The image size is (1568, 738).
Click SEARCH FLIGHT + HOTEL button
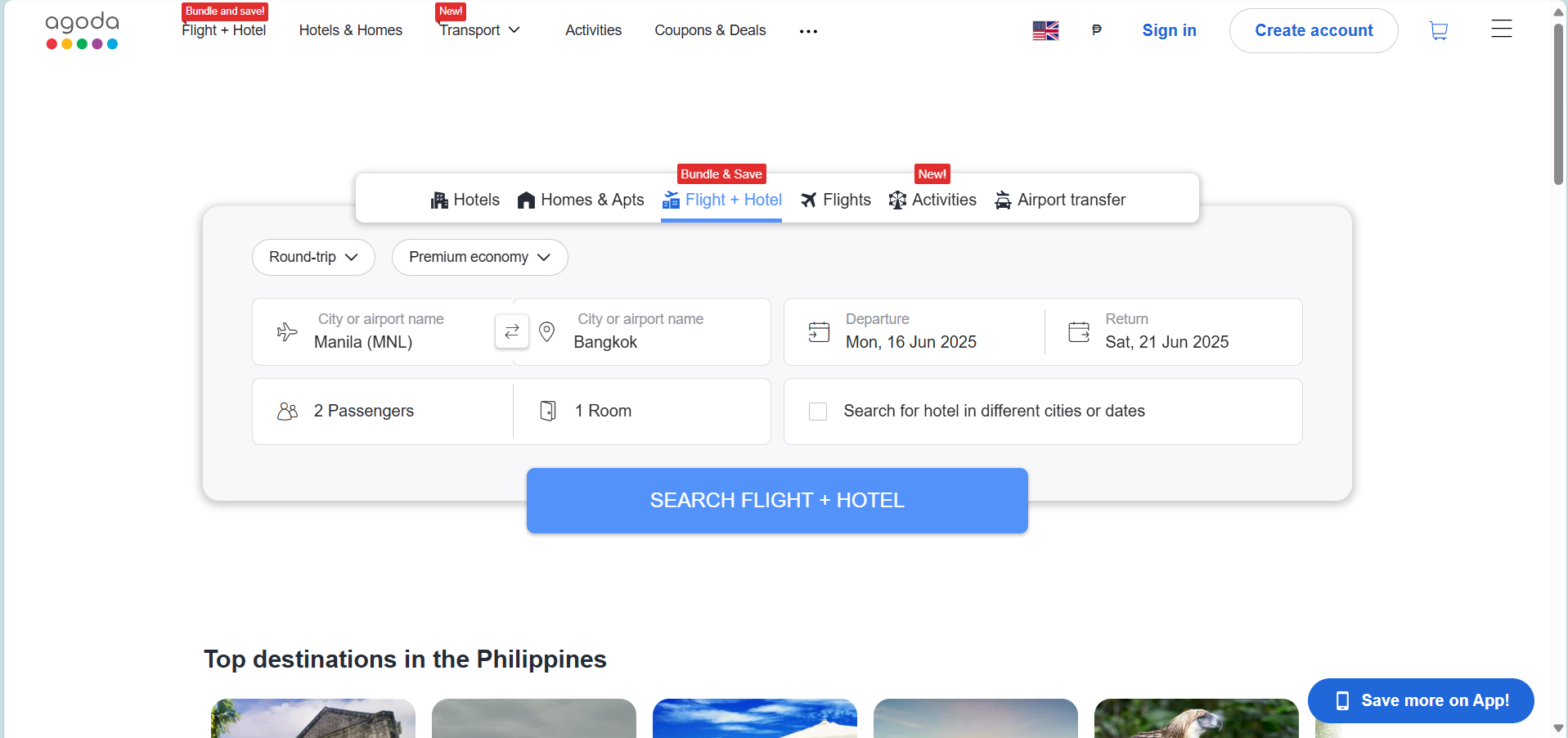777,501
